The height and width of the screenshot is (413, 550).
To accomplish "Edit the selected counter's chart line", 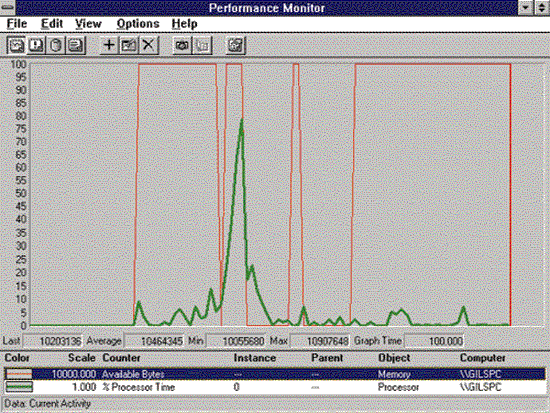I will pyautogui.click(x=129, y=45).
